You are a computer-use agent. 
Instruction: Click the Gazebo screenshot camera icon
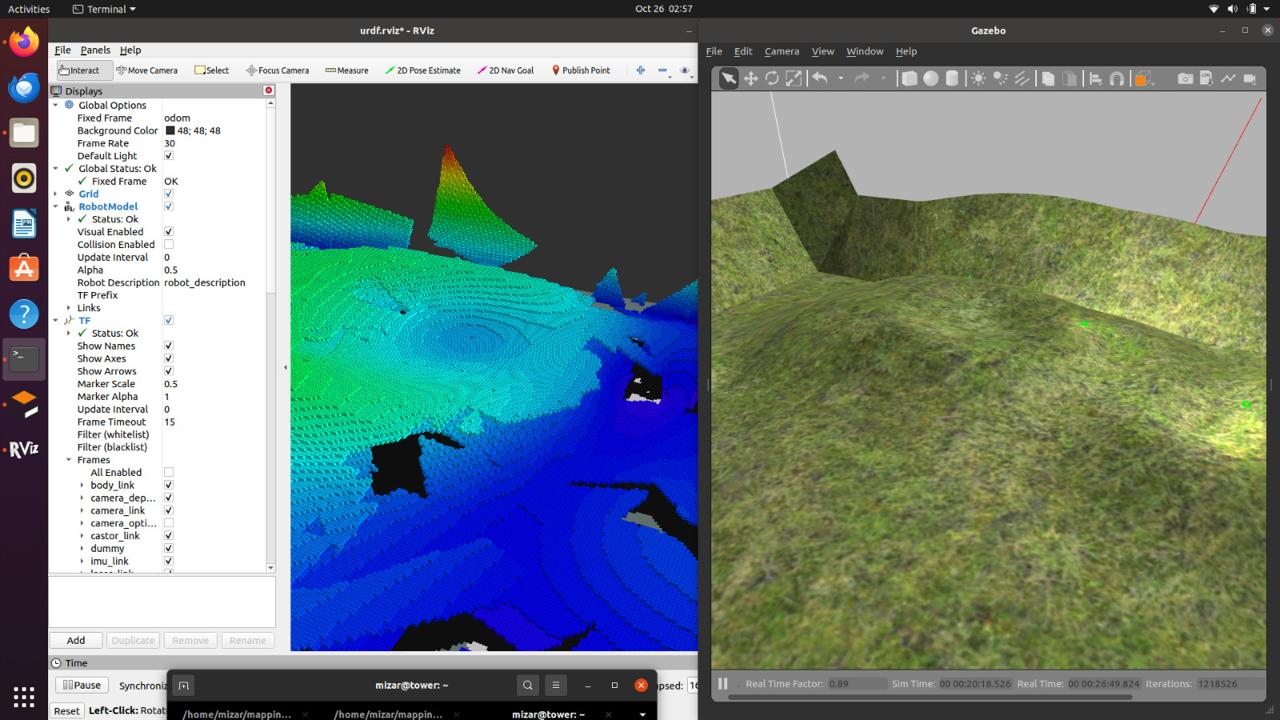pos(1185,79)
